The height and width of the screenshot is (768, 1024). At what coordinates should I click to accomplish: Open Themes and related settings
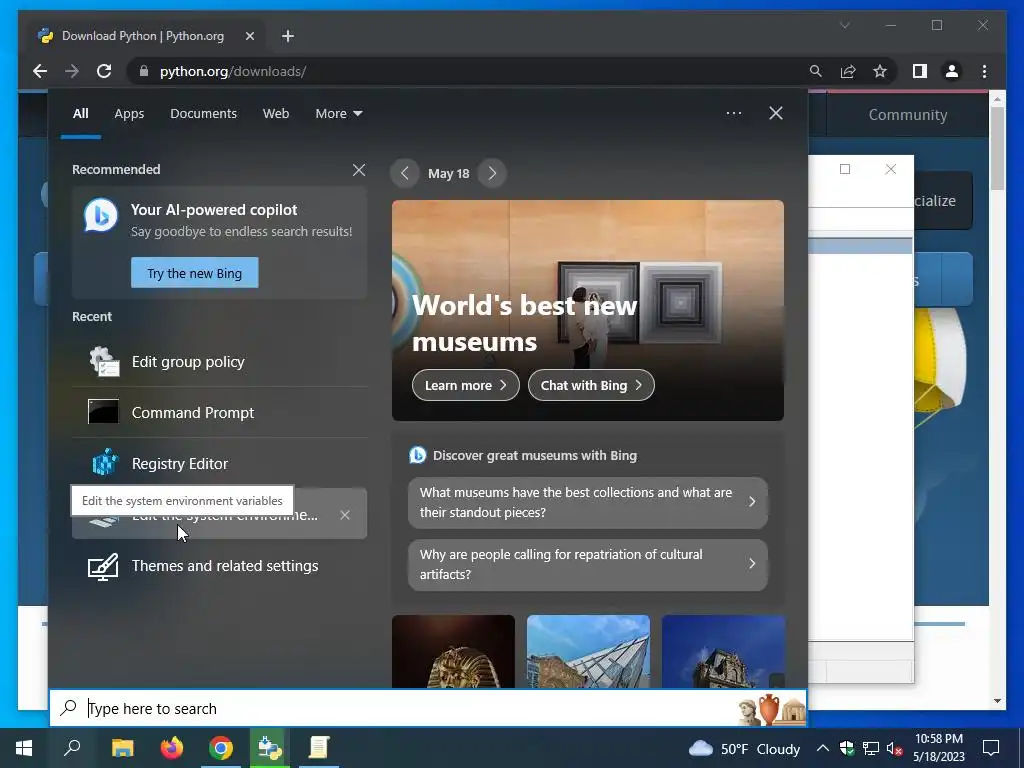pyautogui.click(x=219, y=566)
